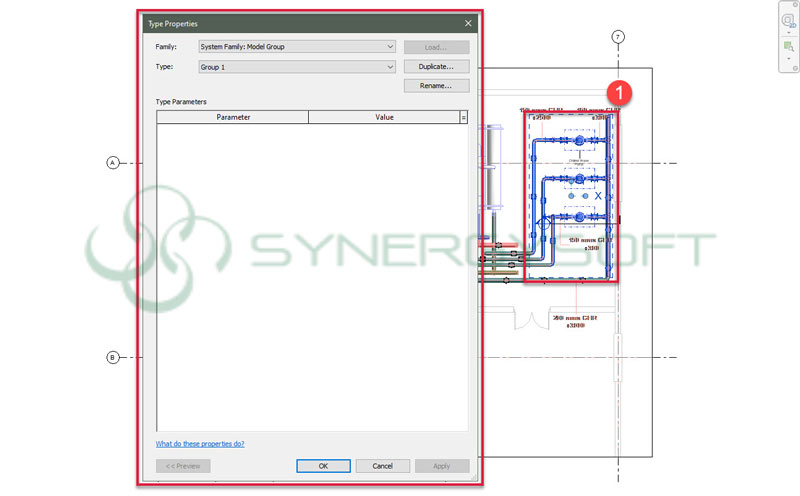The height and width of the screenshot is (496, 800).
Task: Click the Parameter column header
Action: pyautogui.click(x=233, y=117)
